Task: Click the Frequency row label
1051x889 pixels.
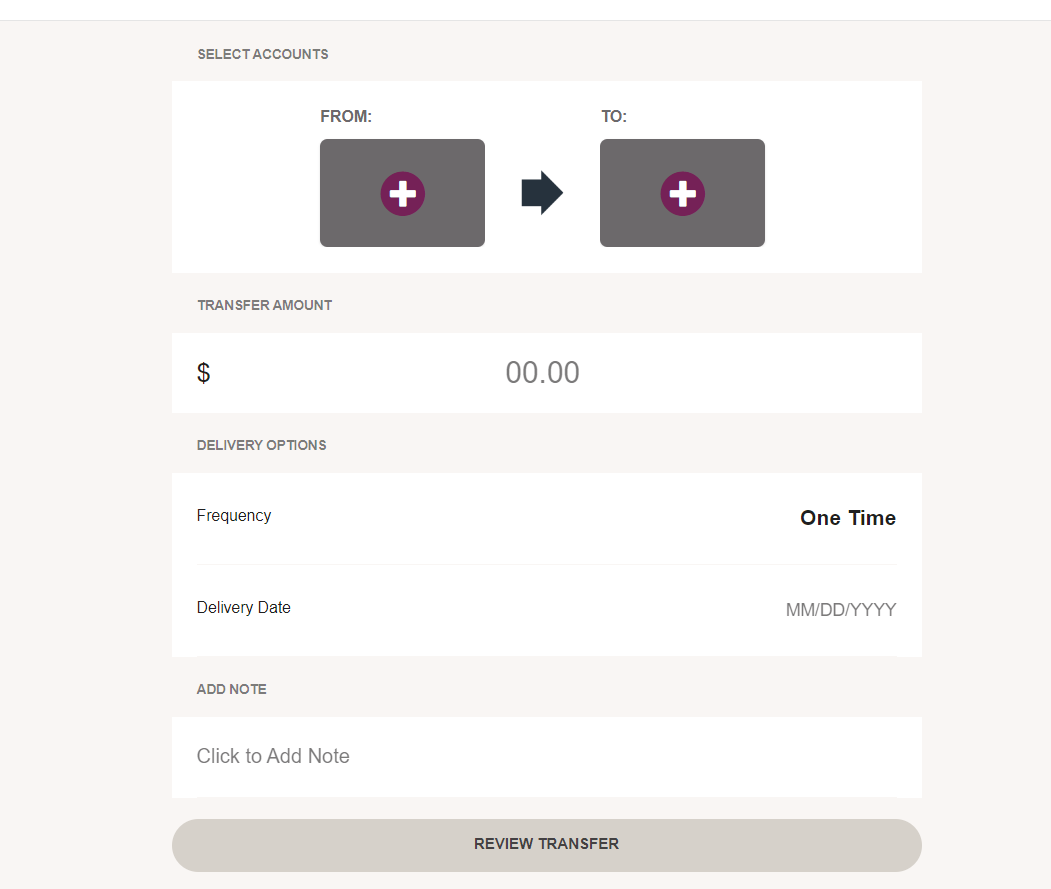Action: point(234,516)
